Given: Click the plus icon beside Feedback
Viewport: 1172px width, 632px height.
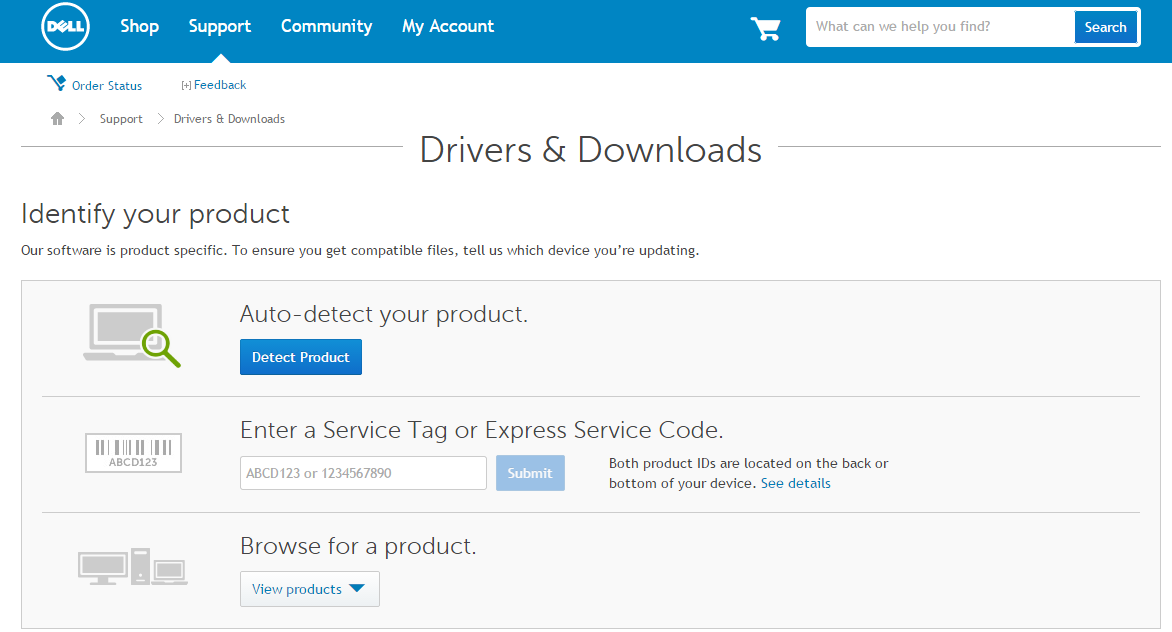Looking at the screenshot, I should (x=186, y=85).
